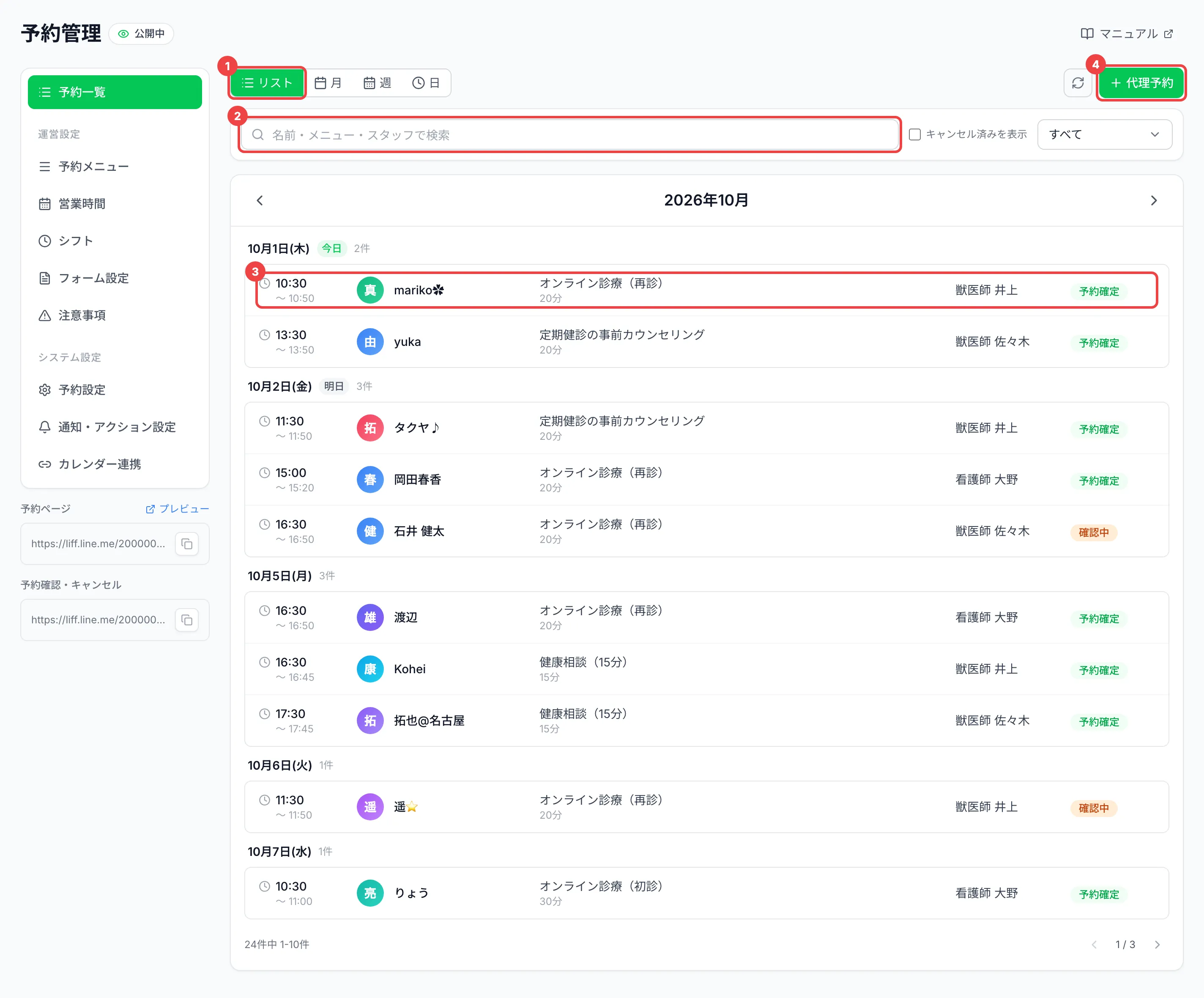Click 看護師 大野 in 渡辺 row

tap(986, 617)
